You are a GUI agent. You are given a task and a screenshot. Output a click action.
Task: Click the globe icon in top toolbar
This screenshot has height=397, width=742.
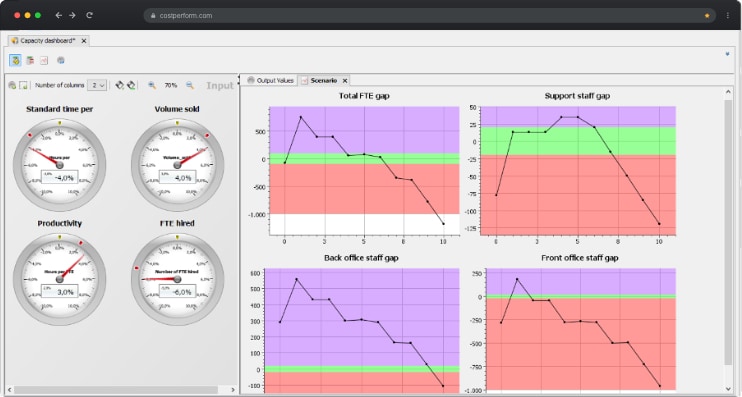pyautogui.click(x=61, y=60)
